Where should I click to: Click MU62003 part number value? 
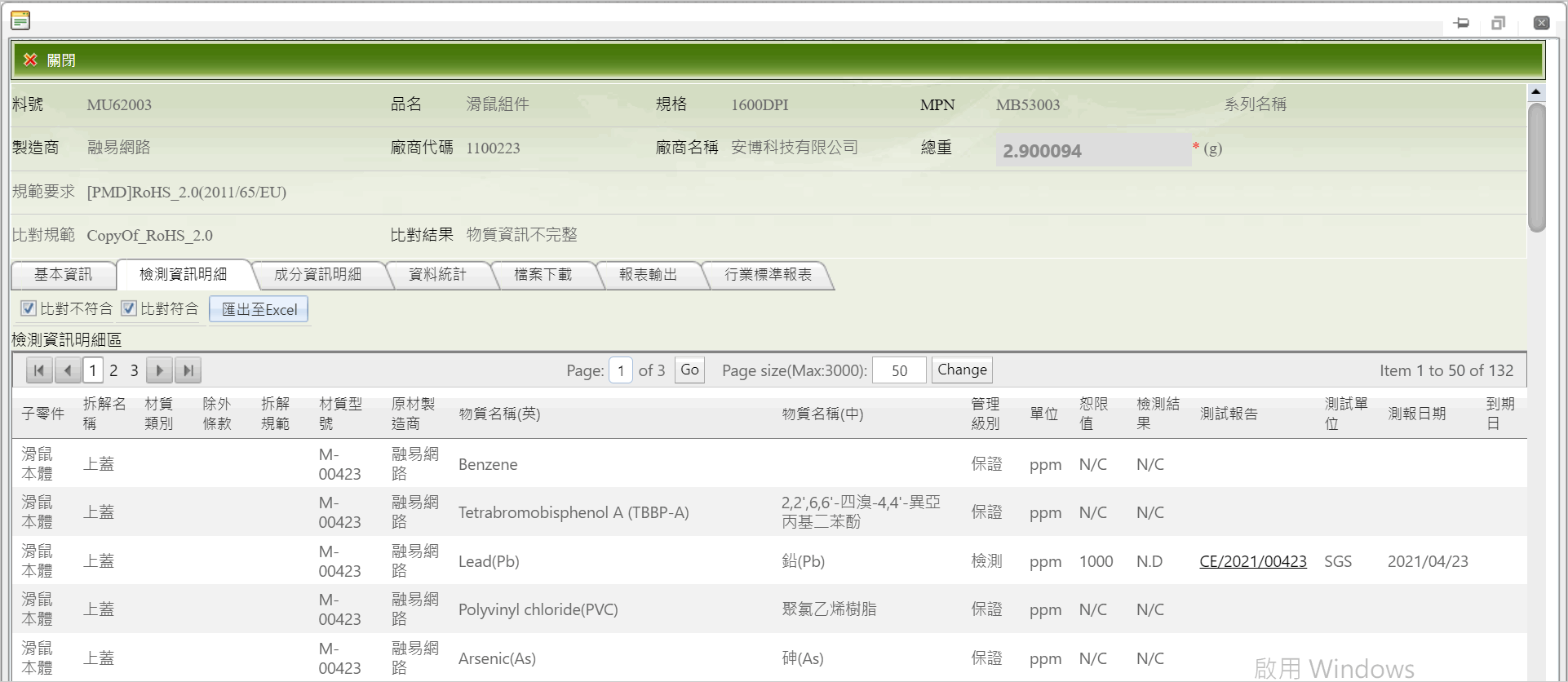pyautogui.click(x=119, y=104)
